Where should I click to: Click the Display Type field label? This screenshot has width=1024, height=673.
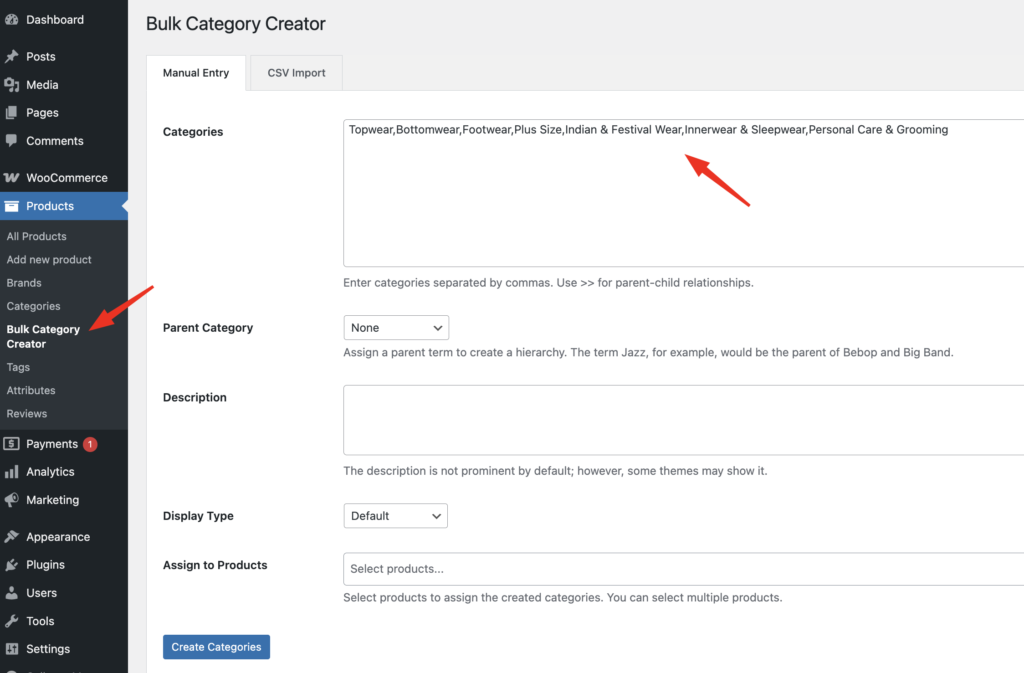tap(198, 516)
